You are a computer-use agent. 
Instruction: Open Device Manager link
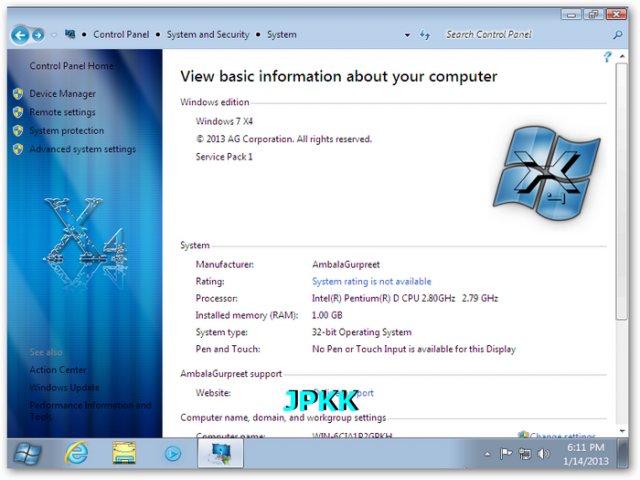(62, 94)
